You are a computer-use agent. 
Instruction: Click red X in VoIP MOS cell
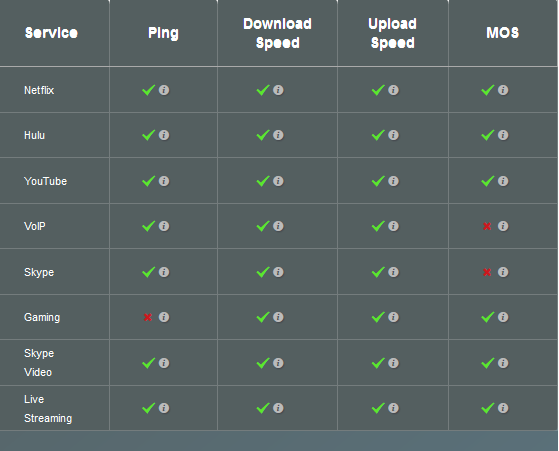click(487, 226)
